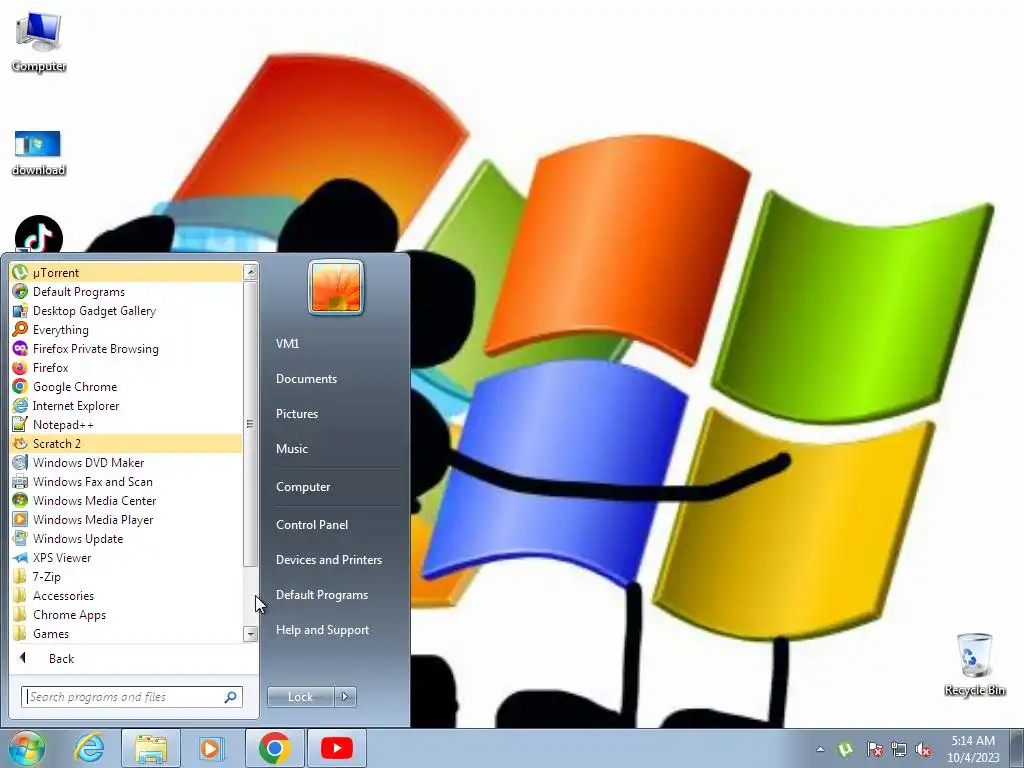Screen dimensions: 1024x768
Task: Open Devices and Printers
Action: [x=328, y=560]
